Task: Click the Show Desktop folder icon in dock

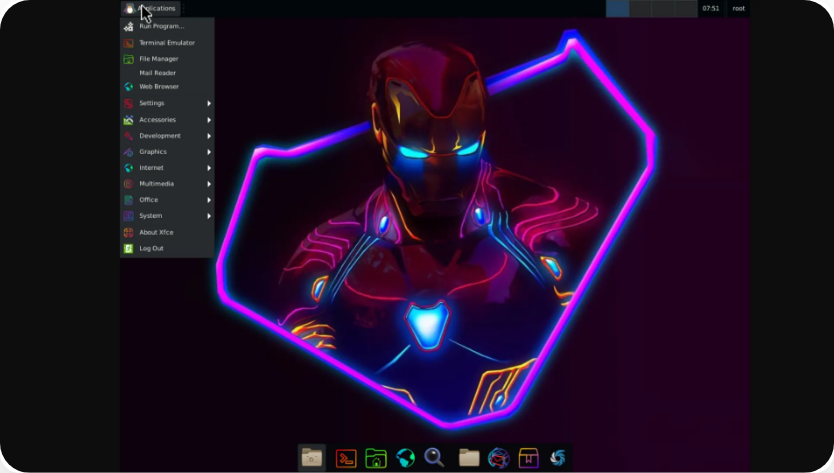Action: point(312,458)
